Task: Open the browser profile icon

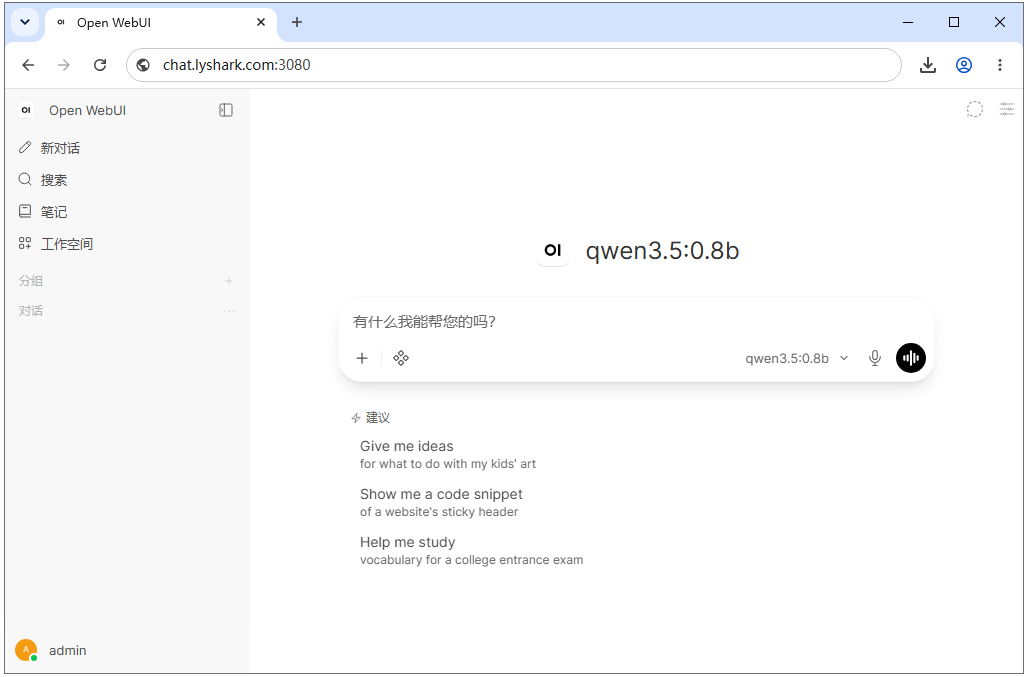Action: click(x=963, y=65)
